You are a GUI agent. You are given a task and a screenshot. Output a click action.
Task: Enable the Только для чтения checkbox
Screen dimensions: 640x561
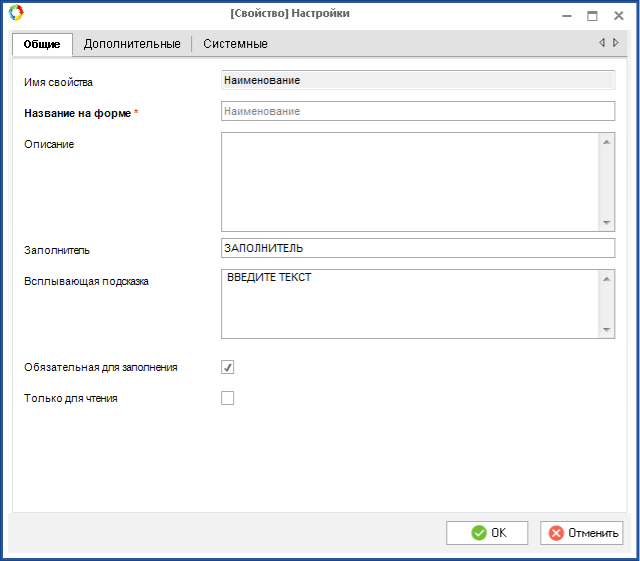pyautogui.click(x=228, y=398)
